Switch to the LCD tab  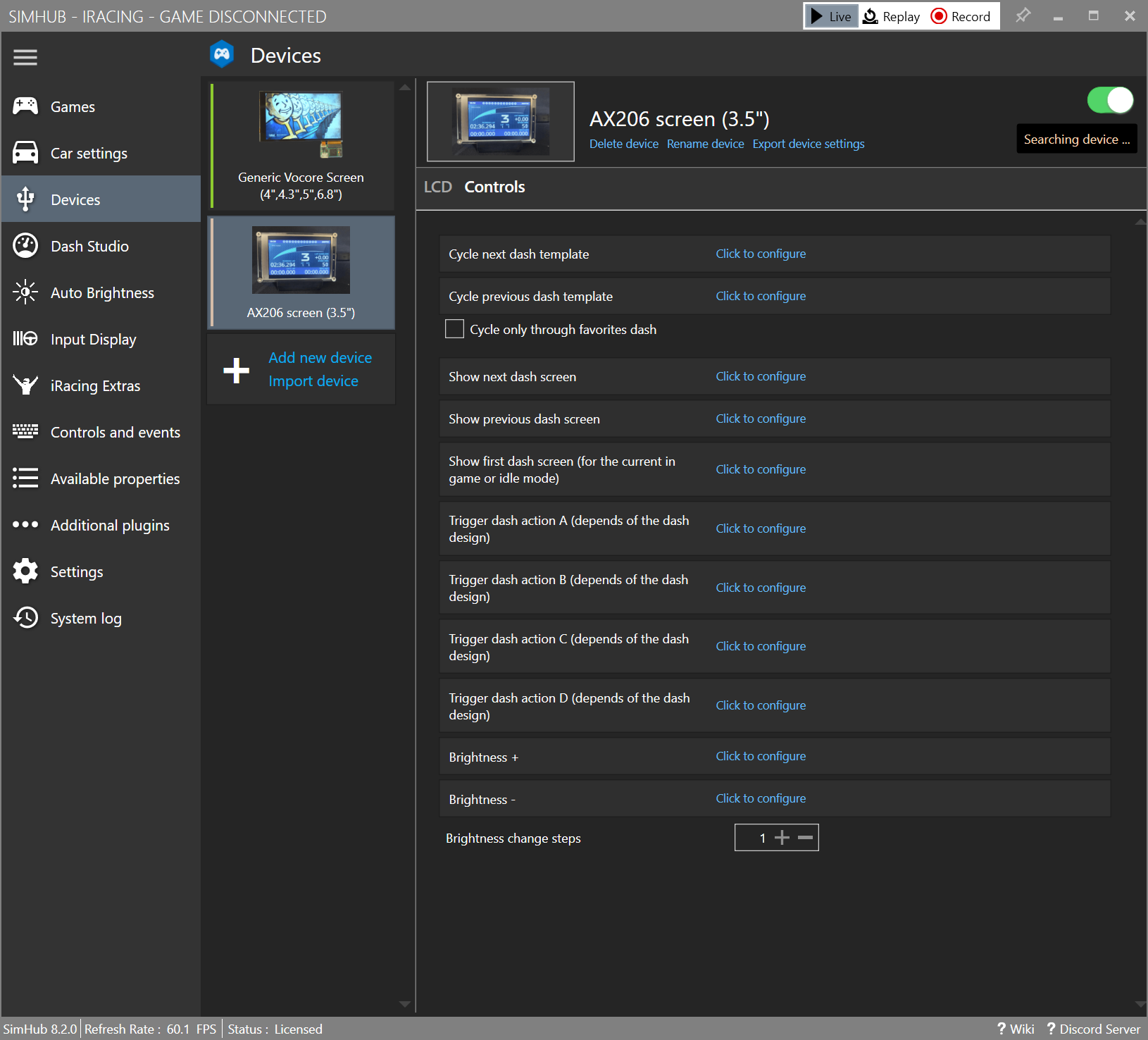coord(437,187)
